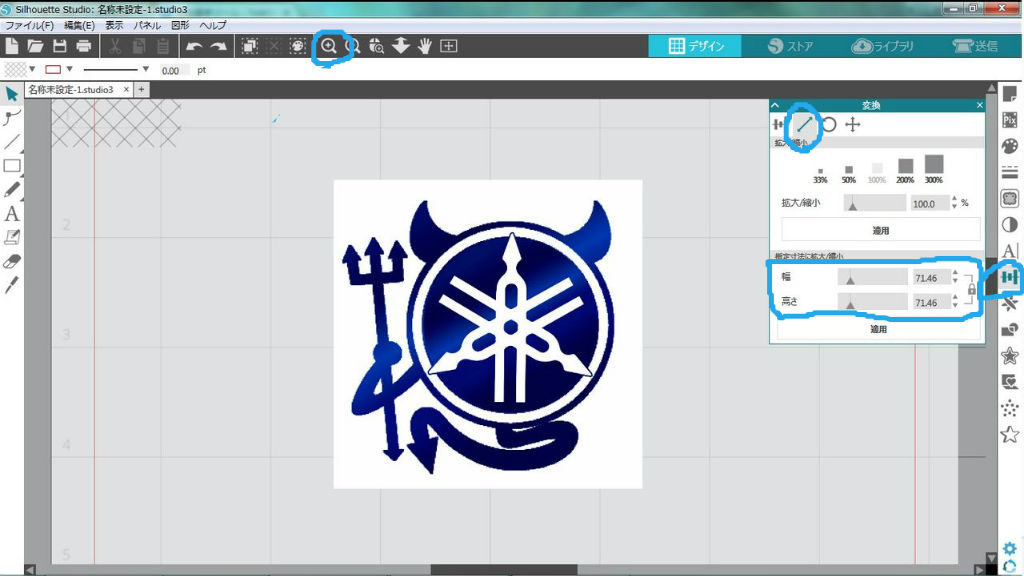This screenshot has width=1024, height=576.
Task: Open the Fill Color palette panel
Action: (x=1010, y=146)
